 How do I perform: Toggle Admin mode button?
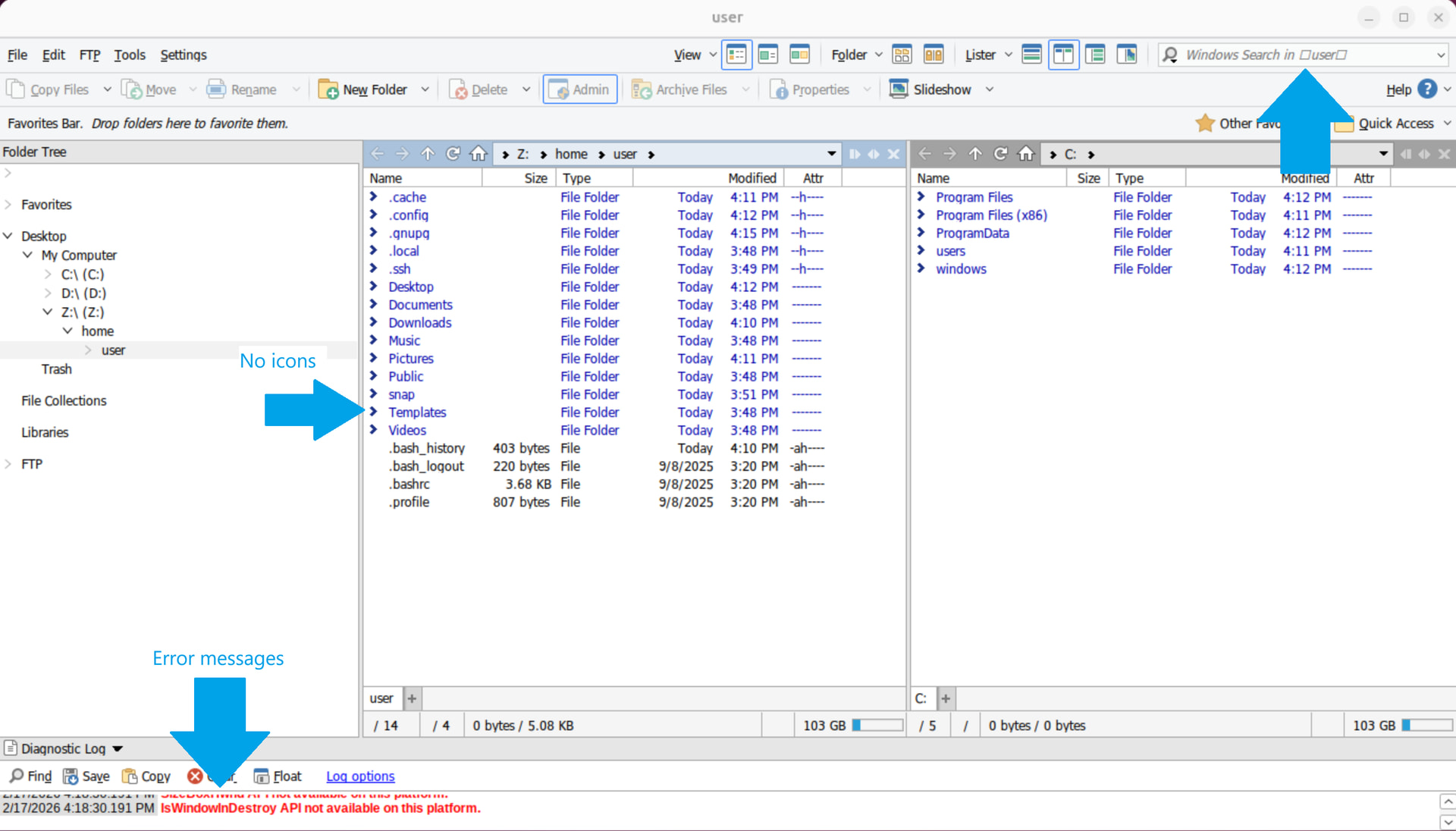coord(579,89)
